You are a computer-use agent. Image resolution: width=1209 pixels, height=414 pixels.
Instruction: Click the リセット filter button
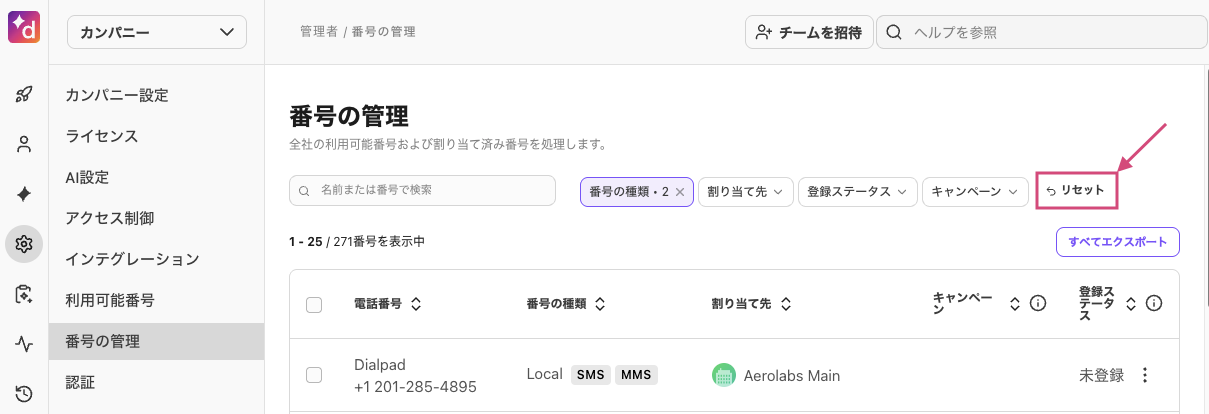[x=1076, y=190]
